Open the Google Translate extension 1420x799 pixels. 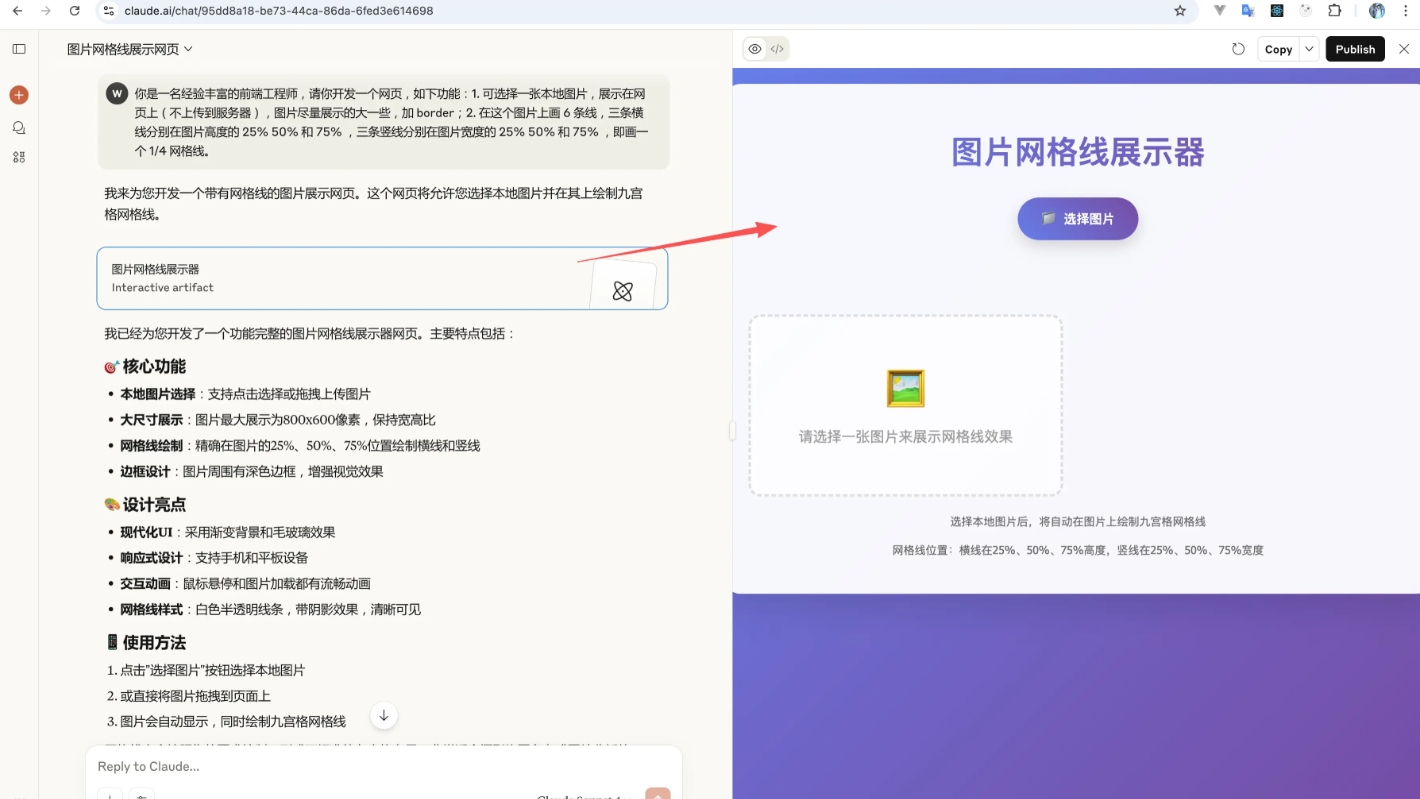pos(1248,11)
